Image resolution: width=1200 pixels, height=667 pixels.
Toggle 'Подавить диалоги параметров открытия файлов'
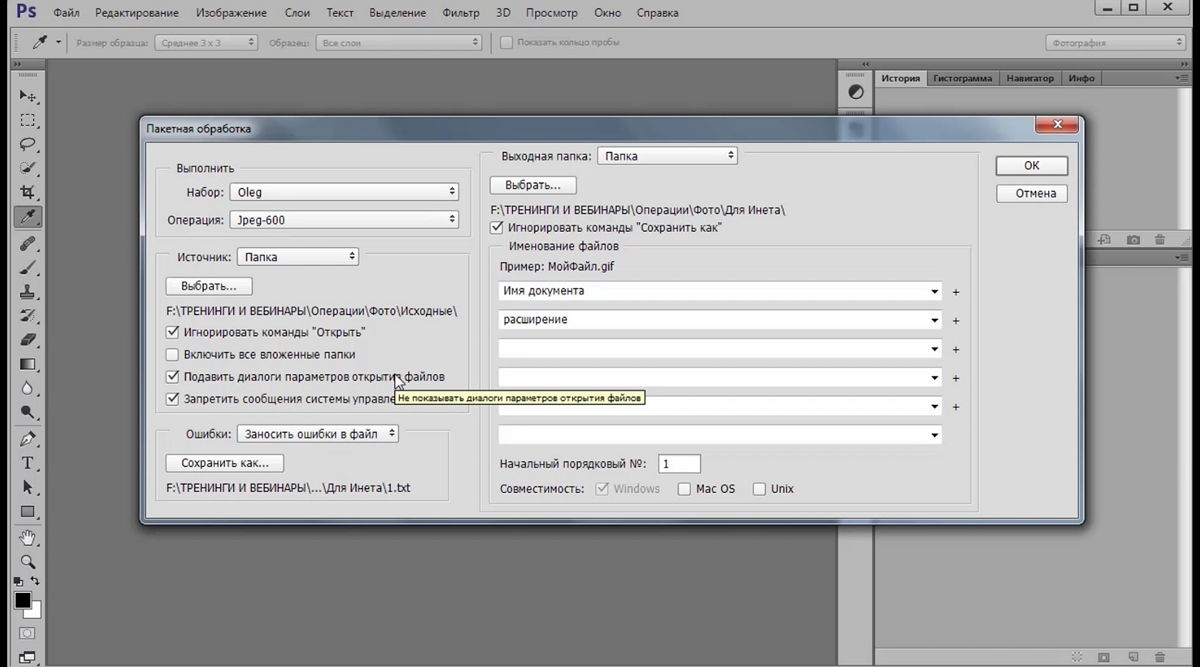(173, 377)
